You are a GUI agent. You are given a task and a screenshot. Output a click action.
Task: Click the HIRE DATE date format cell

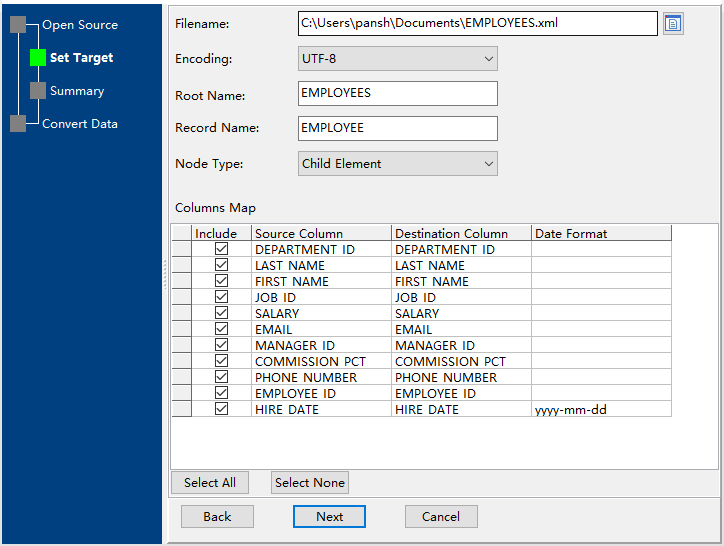pos(600,409)
